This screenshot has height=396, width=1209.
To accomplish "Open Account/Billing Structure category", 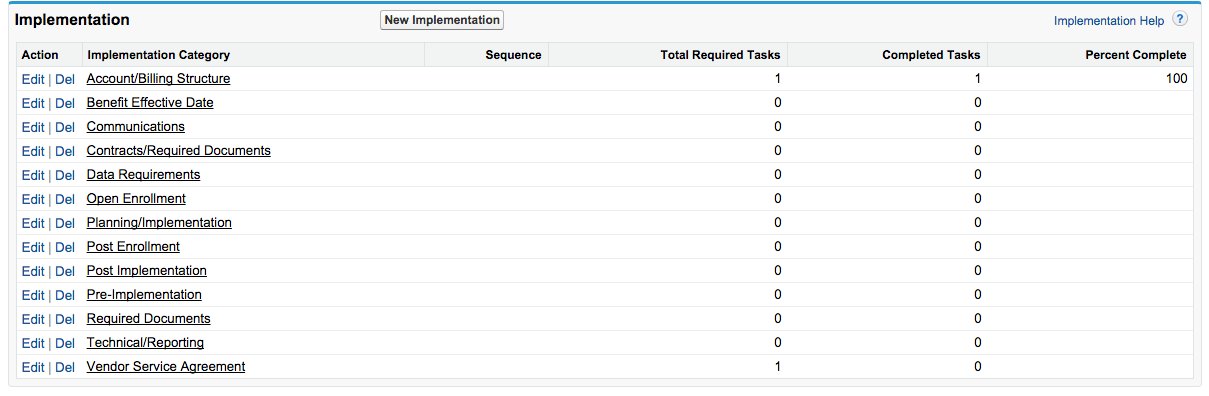I will tap(159, 79).
